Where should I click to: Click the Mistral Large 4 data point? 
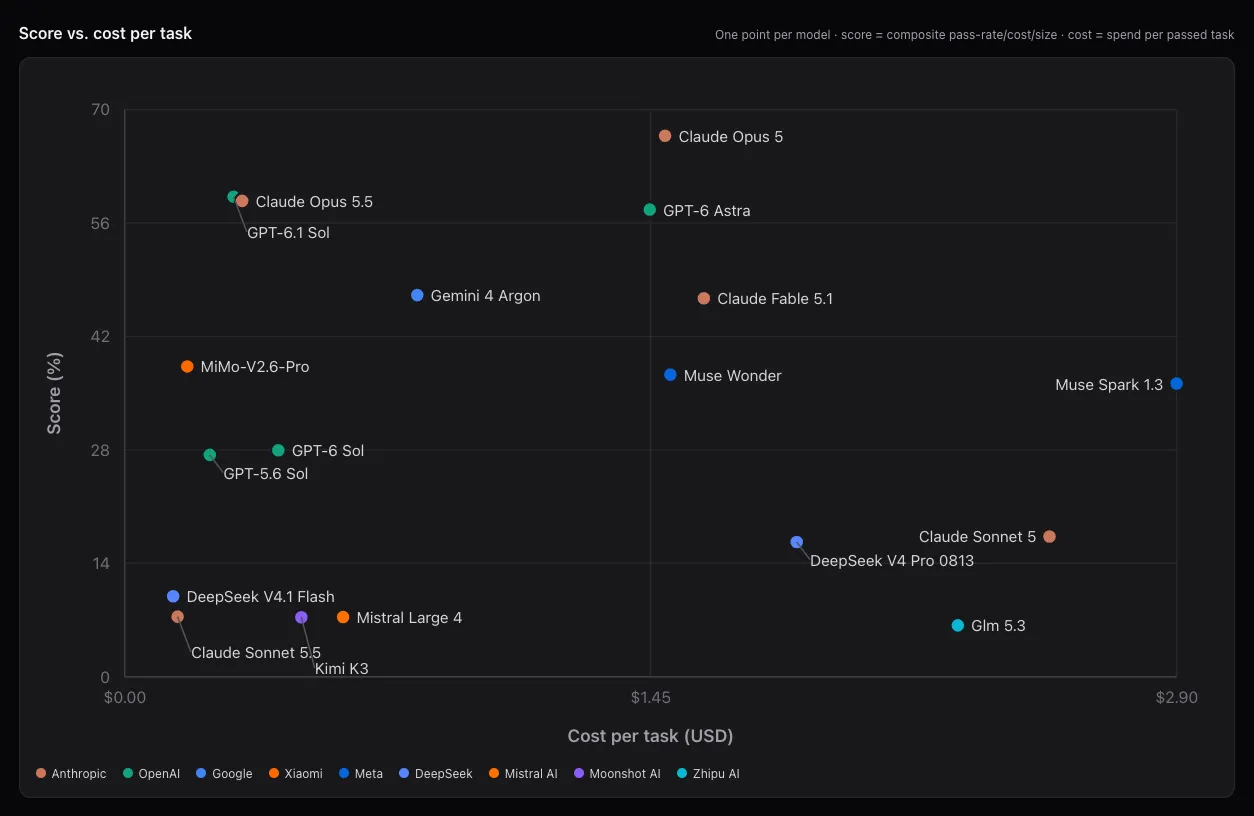coord(343,617)
